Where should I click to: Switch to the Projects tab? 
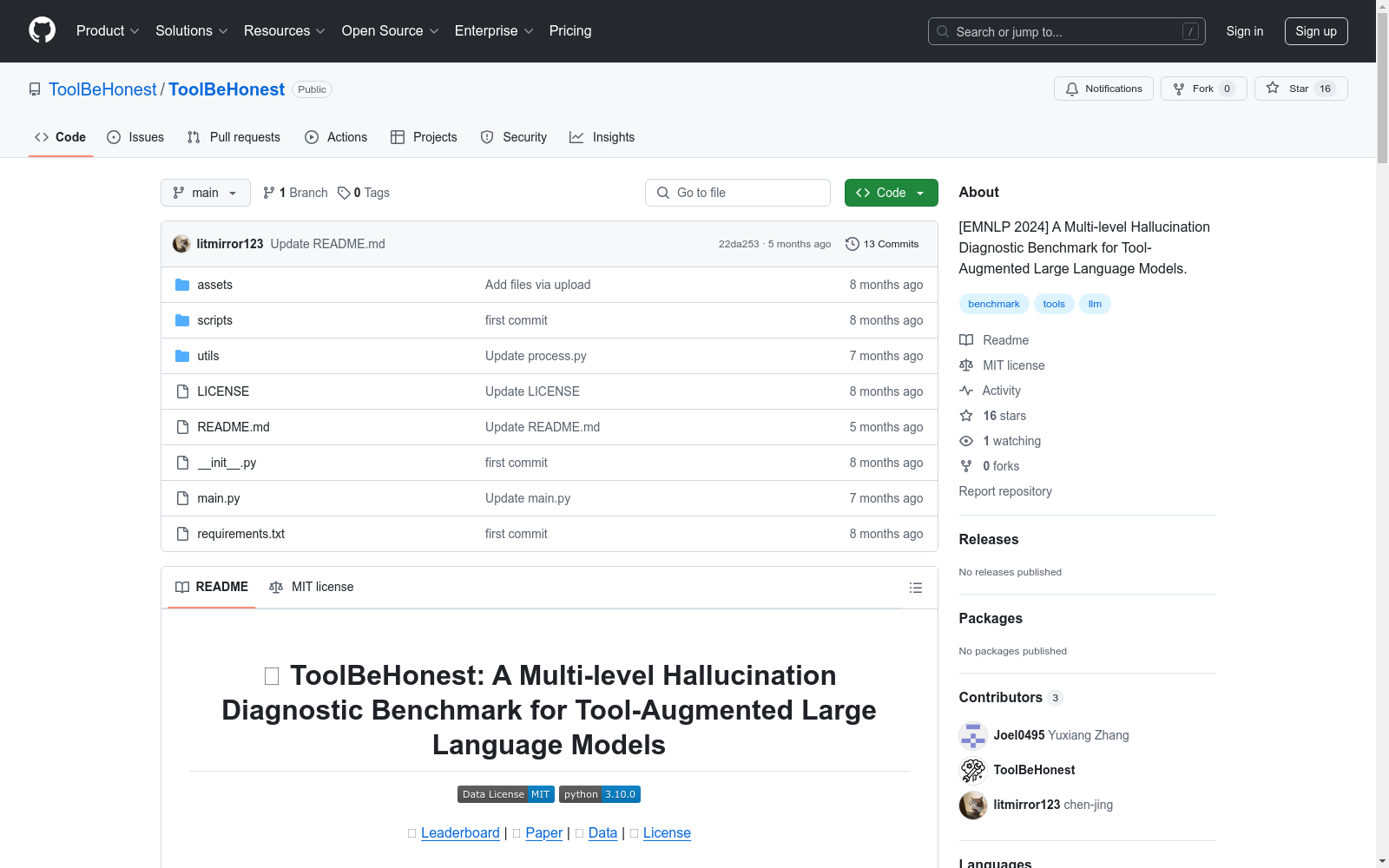click(424, 137)
